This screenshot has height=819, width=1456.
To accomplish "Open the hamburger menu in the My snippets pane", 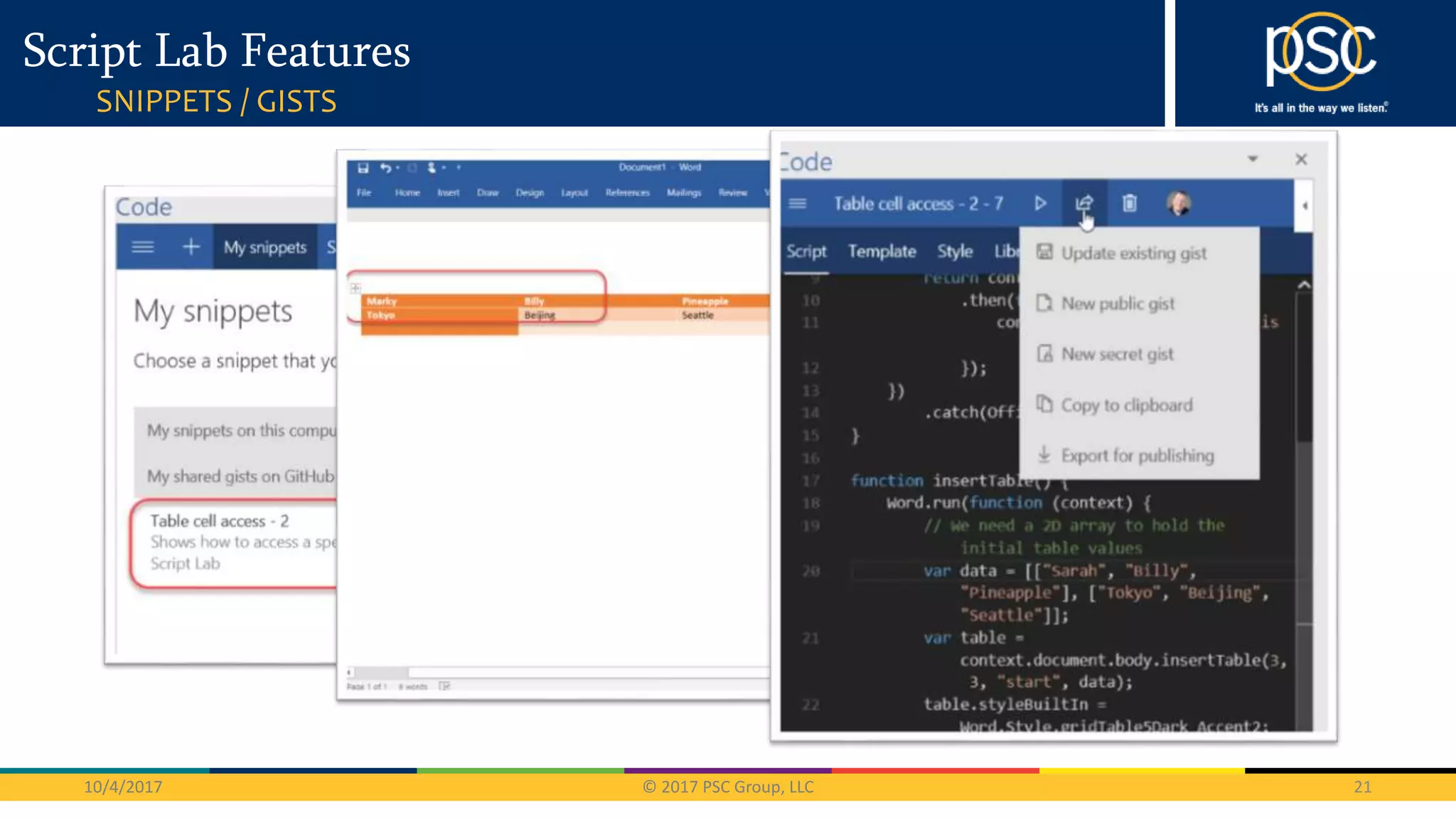I will tap(143, 247).
